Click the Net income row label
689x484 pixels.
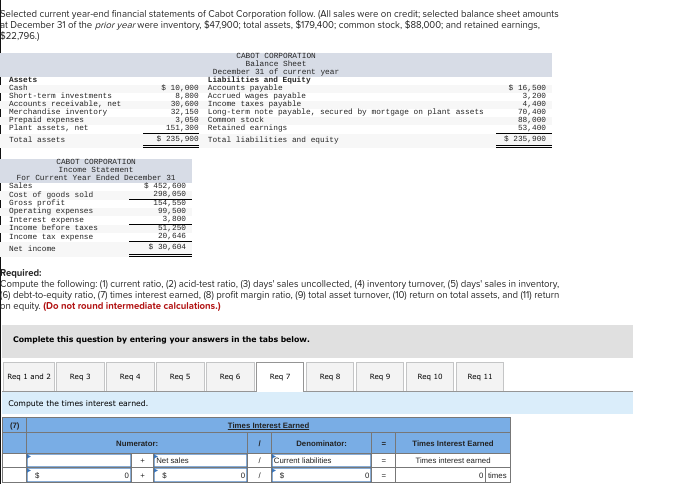coord(32,248)
